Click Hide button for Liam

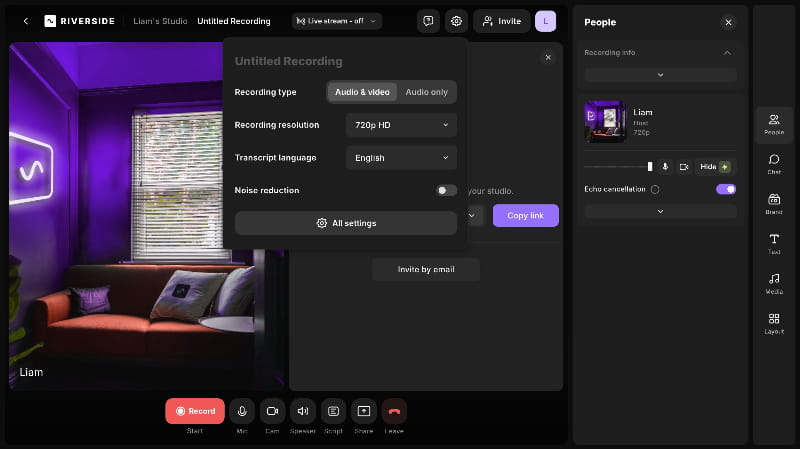click(x=714, y=167)
